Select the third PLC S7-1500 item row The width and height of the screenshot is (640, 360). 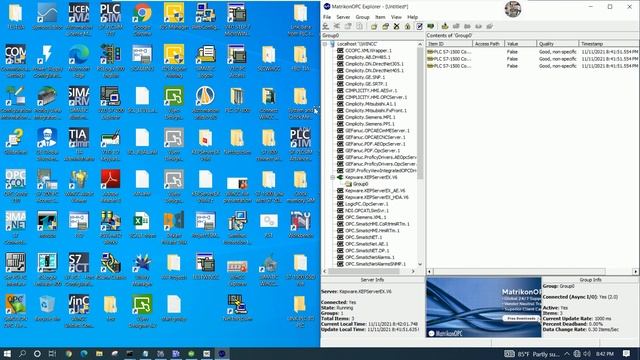(532, 66)
